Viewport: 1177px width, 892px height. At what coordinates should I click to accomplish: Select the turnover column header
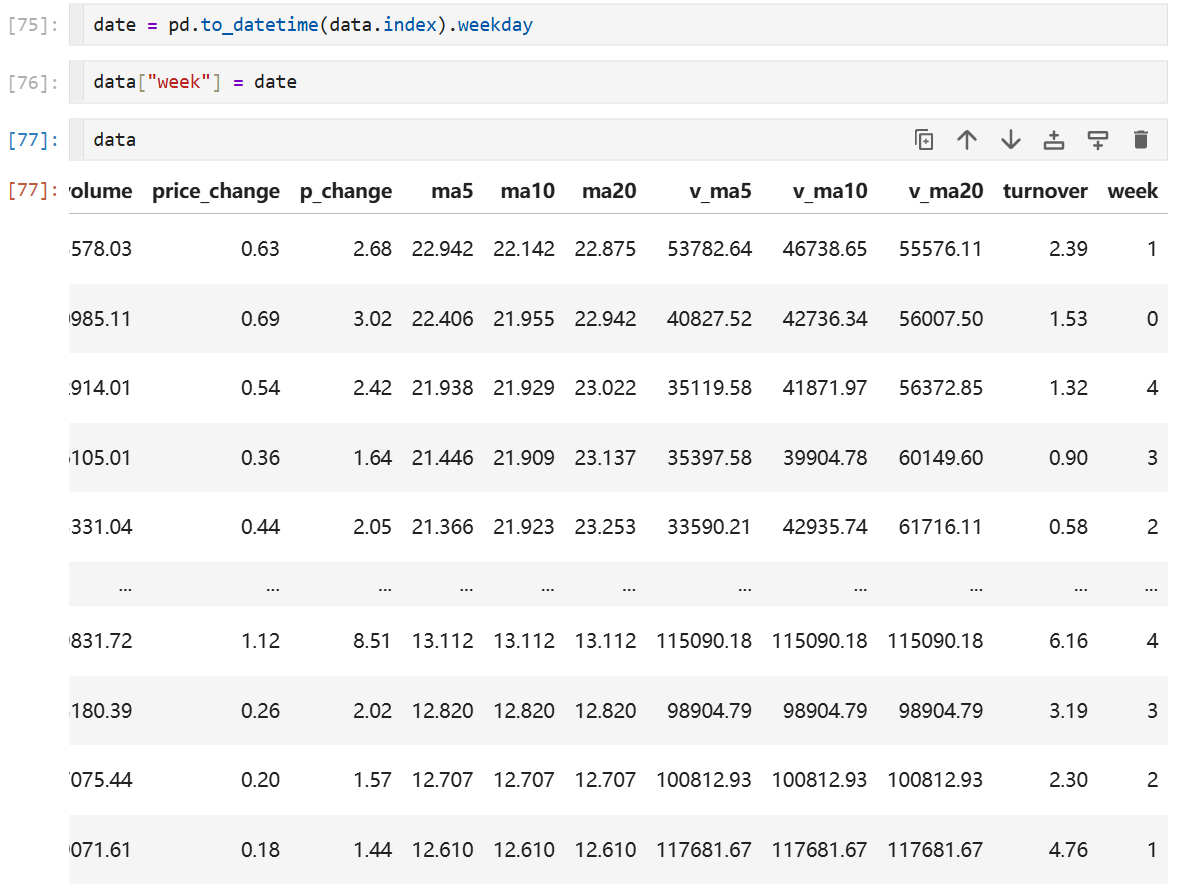(1045, 191)
